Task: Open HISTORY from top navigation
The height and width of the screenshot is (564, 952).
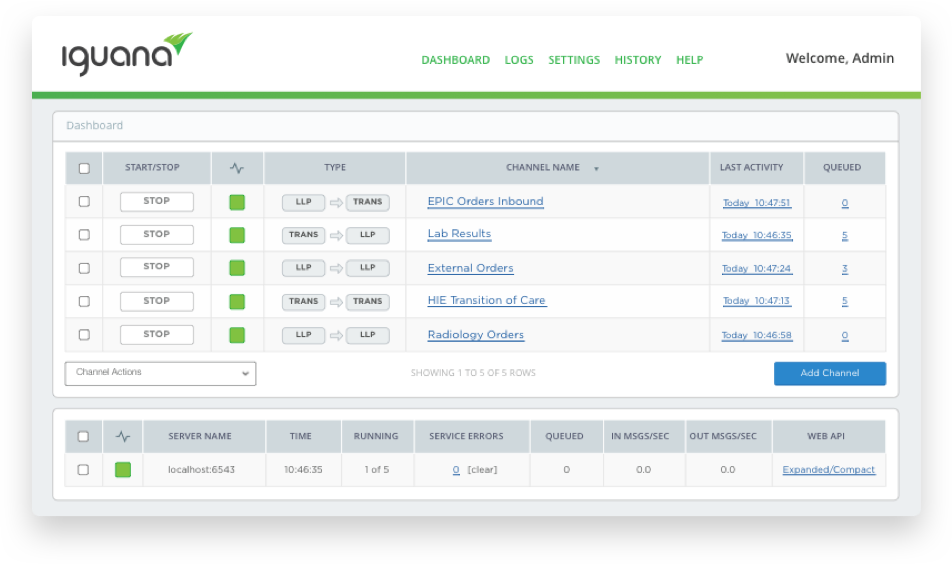Action: coord(638,60)
